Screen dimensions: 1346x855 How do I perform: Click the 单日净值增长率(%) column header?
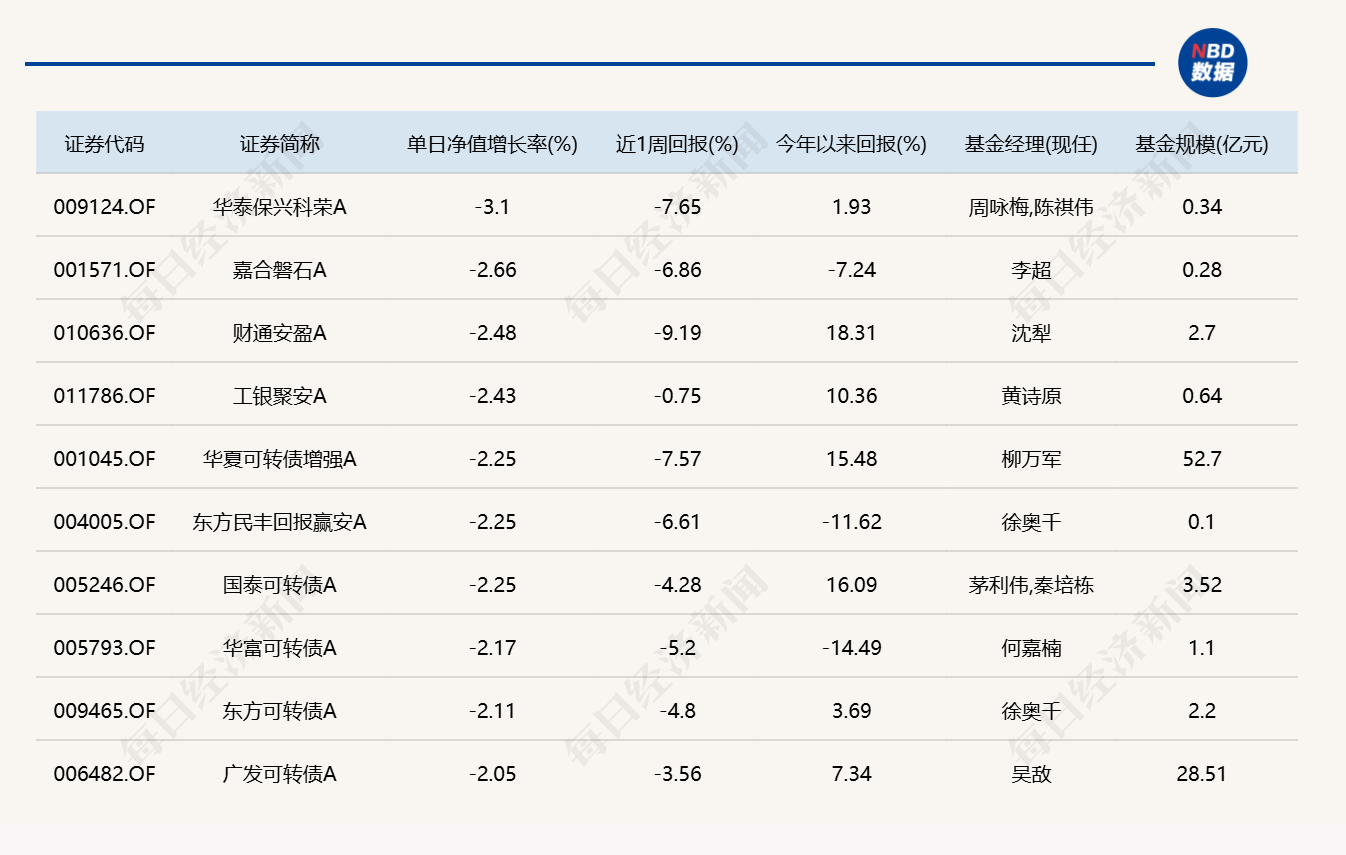[493, 144]
